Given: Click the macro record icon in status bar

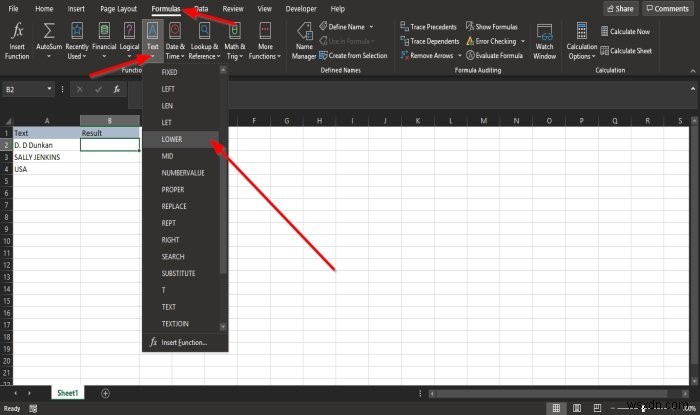Looking at the screenshot, I should tap(33, 408).
